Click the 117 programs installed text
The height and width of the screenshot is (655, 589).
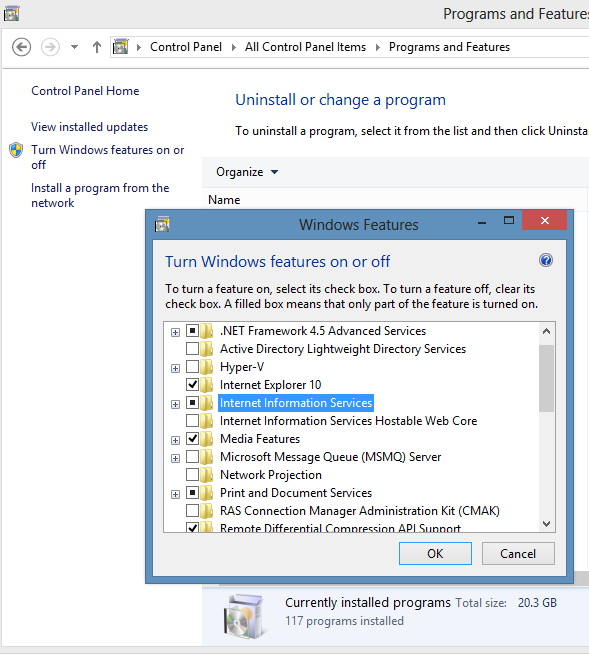pos(344,621)
